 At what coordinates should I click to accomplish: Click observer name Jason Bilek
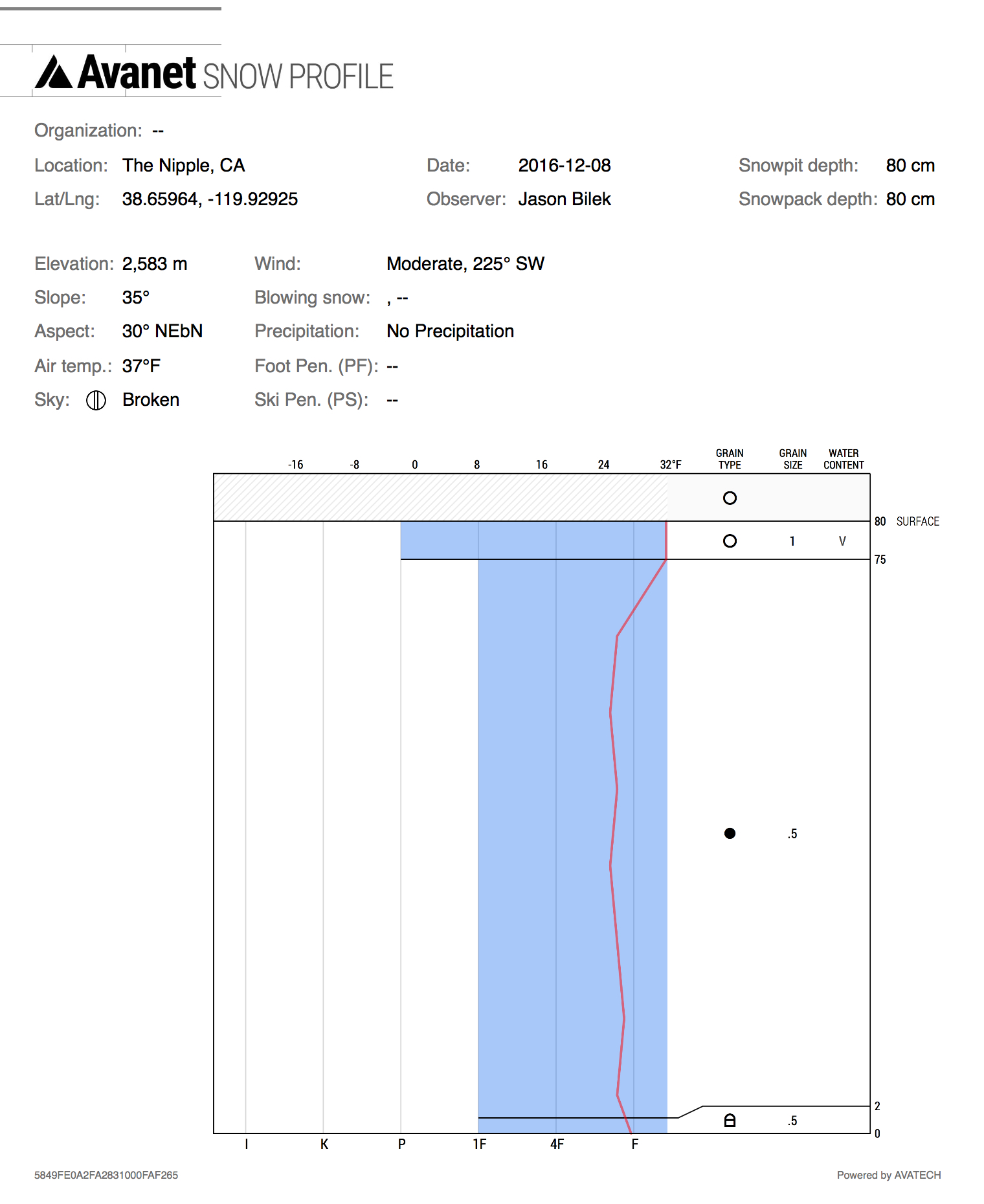[564, 199]
